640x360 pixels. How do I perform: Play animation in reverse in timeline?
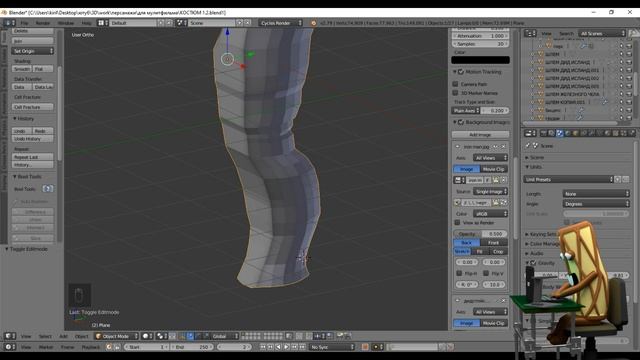click(x=279, y=347)
